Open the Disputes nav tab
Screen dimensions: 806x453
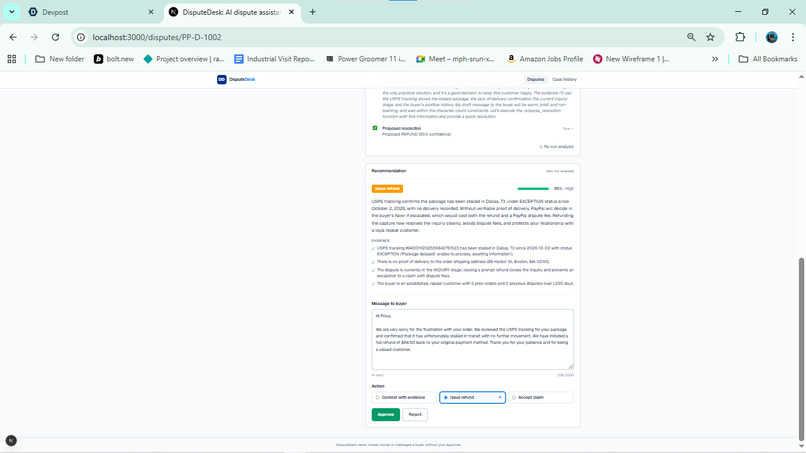point(535,80)
